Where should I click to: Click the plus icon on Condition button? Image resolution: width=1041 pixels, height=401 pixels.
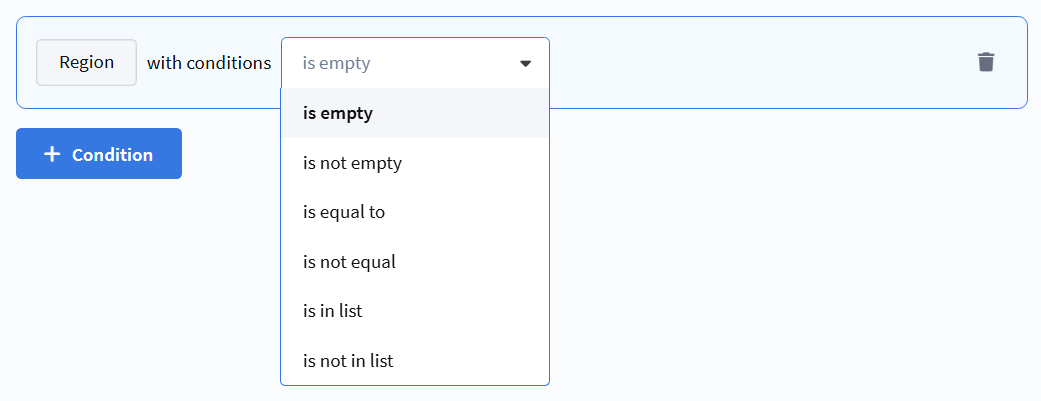pyautogui.click(x=52, y=154)
